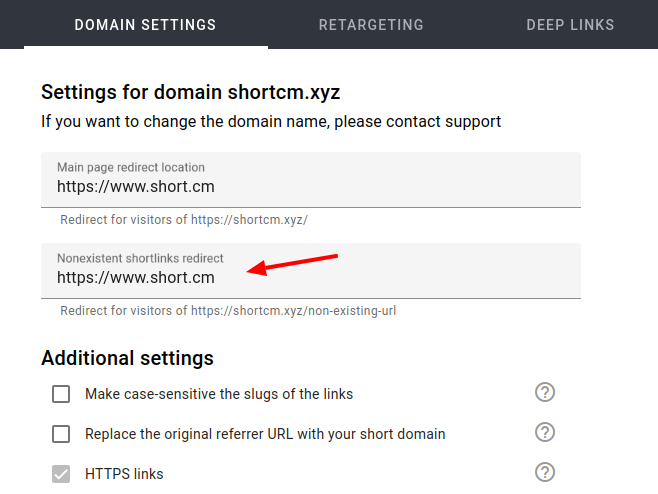Select the Domain Settings tab
Image resolution: width=658 pixels, height=494 pixels.
[145, 25]
